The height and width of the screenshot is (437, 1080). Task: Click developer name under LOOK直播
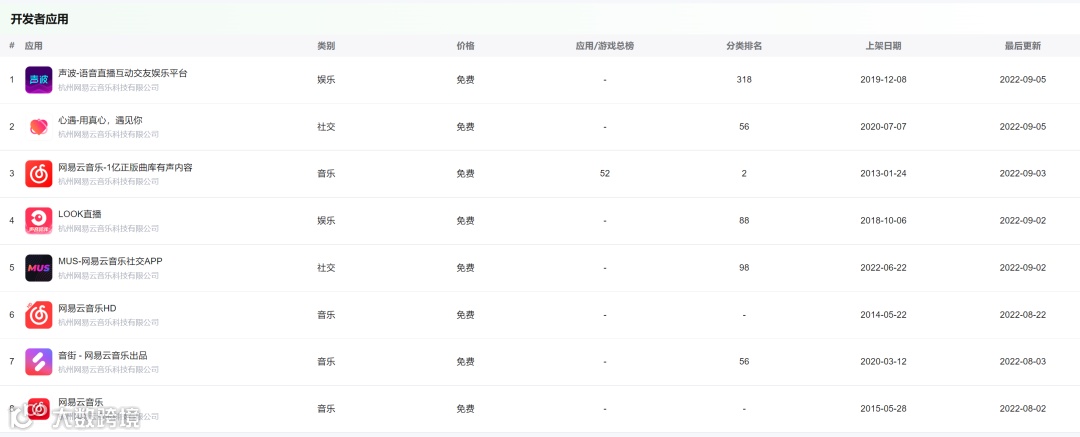(108, 228)
